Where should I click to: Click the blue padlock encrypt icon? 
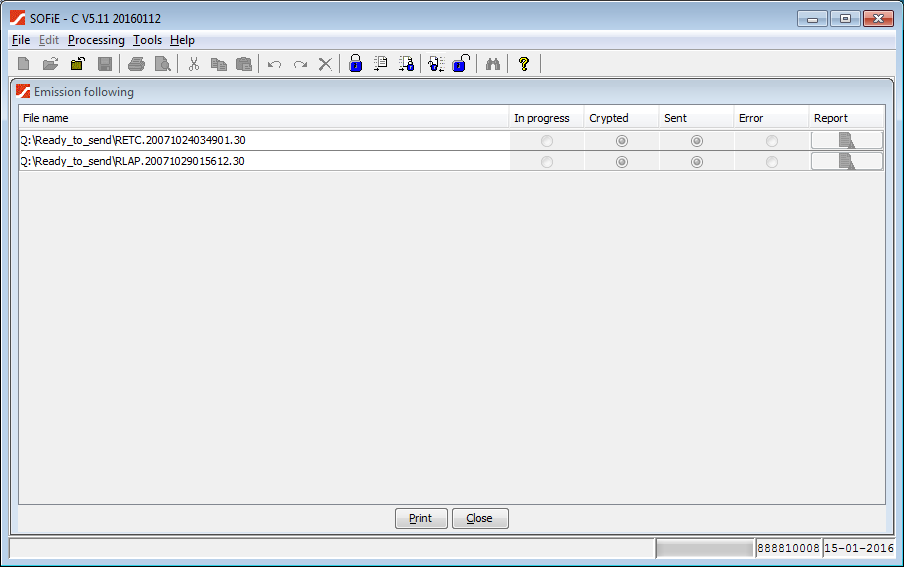tap(355, 64)
